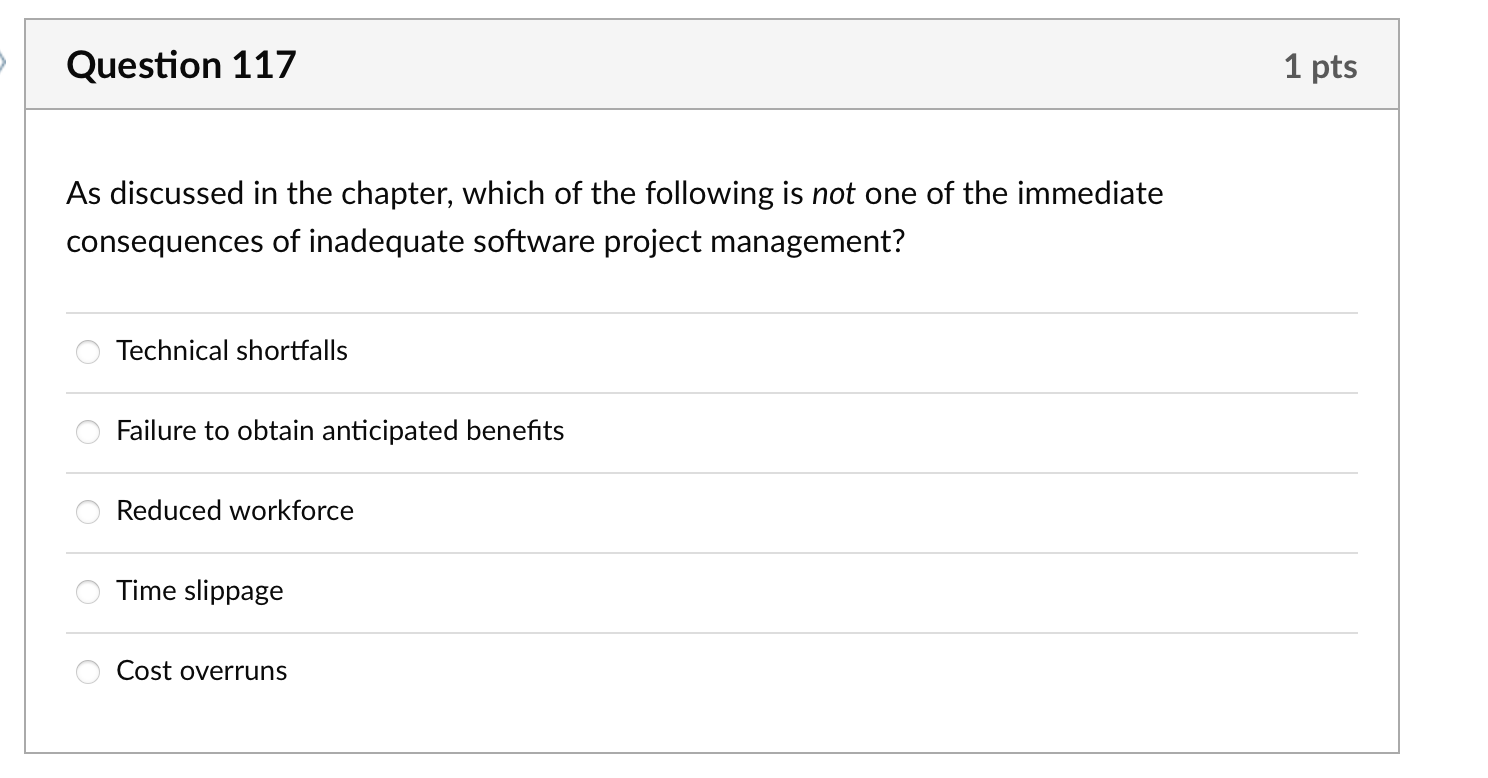Select the Technical shortfalls answer option
The height and width of the screenshot is (778, 1488).
tap(231, 351)
